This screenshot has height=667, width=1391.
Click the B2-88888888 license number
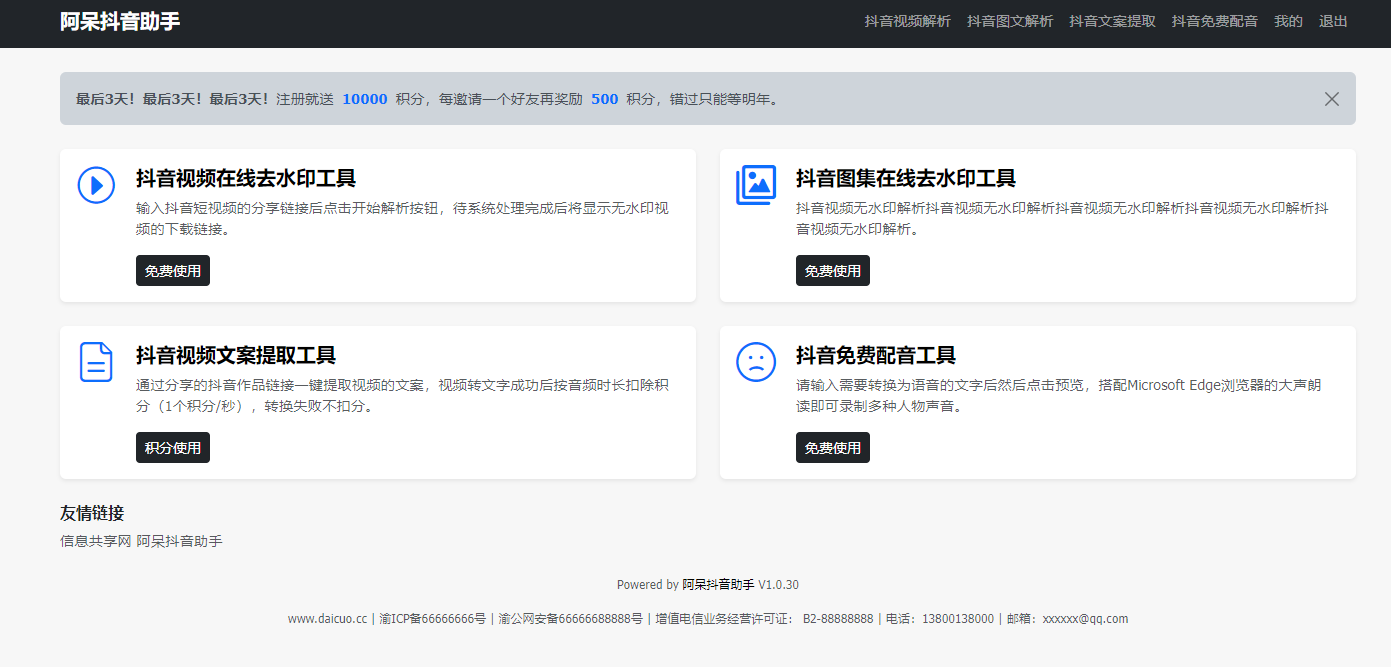tap(838, 619)
